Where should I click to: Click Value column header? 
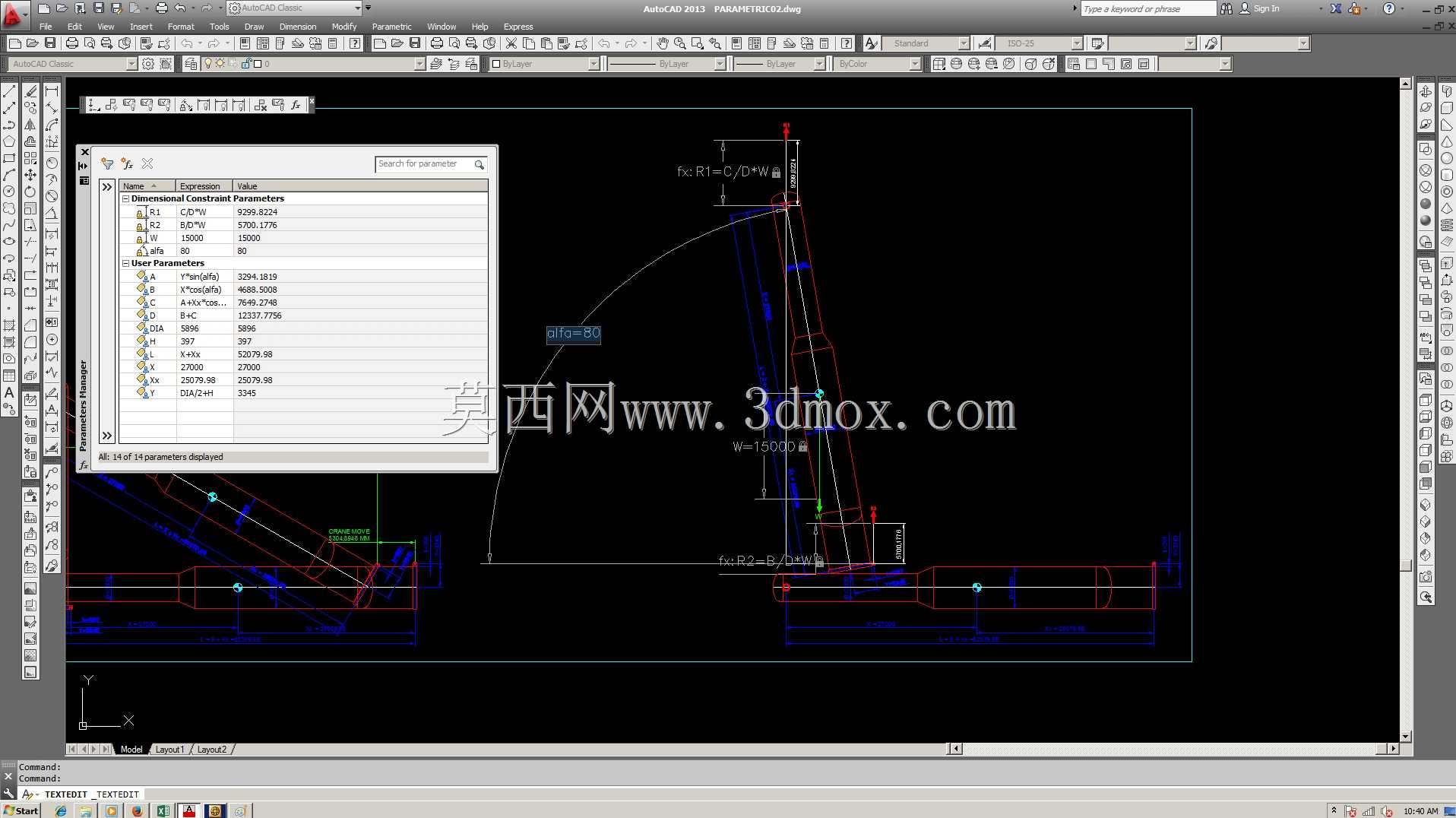click(360, 186)
